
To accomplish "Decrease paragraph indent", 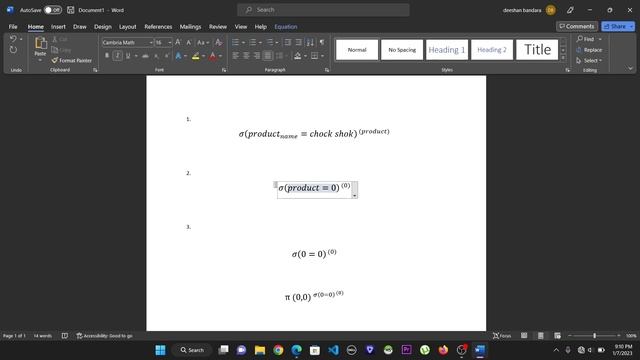I will 288,42.
